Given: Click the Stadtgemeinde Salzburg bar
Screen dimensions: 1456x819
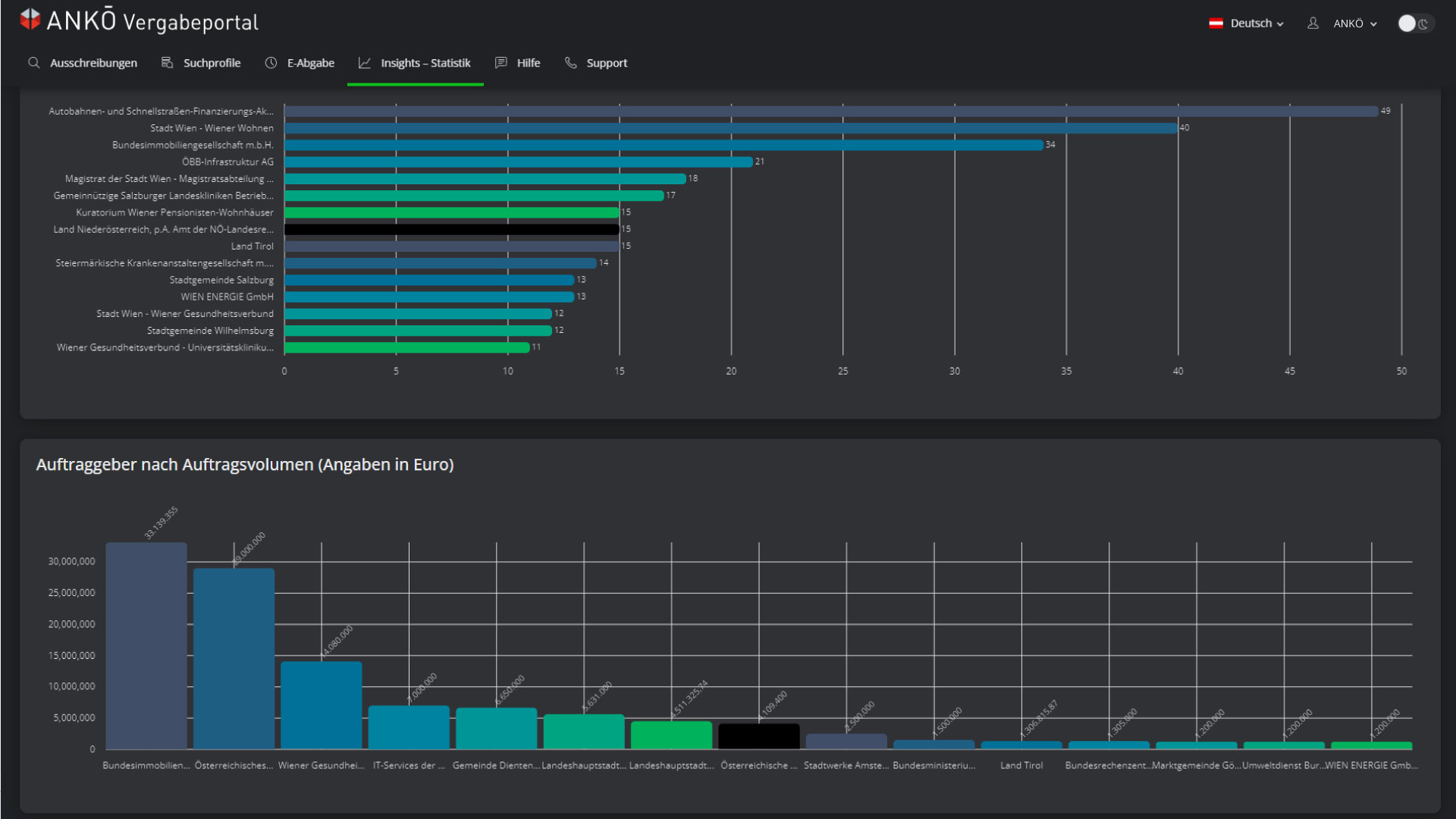Looking at the screenshot, I should (x=429, y=280).
